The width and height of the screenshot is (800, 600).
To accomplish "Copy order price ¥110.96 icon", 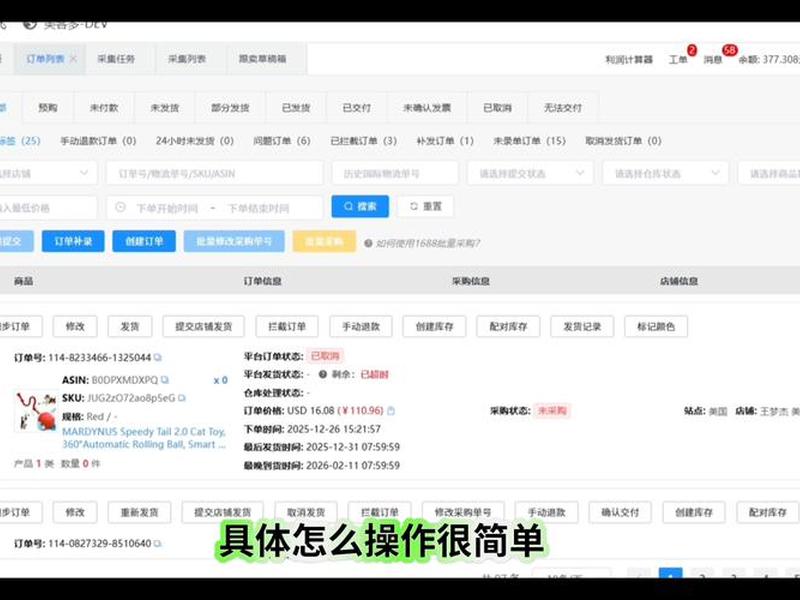I will pyautogui.click(x=391, y=411).
